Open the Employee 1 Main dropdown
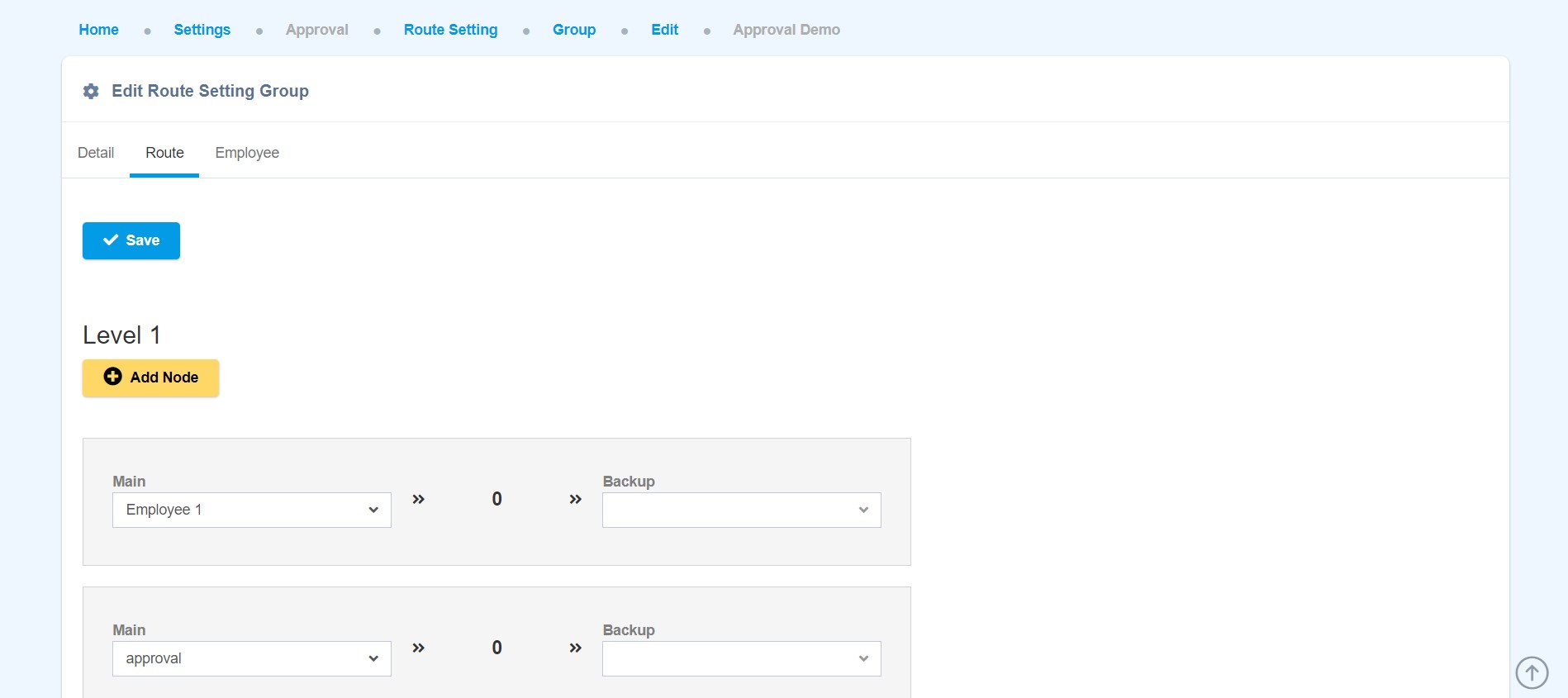Image resolution: width=1568 pixels, height=698 pixels. pyautogui.click(x=251, y=510)
